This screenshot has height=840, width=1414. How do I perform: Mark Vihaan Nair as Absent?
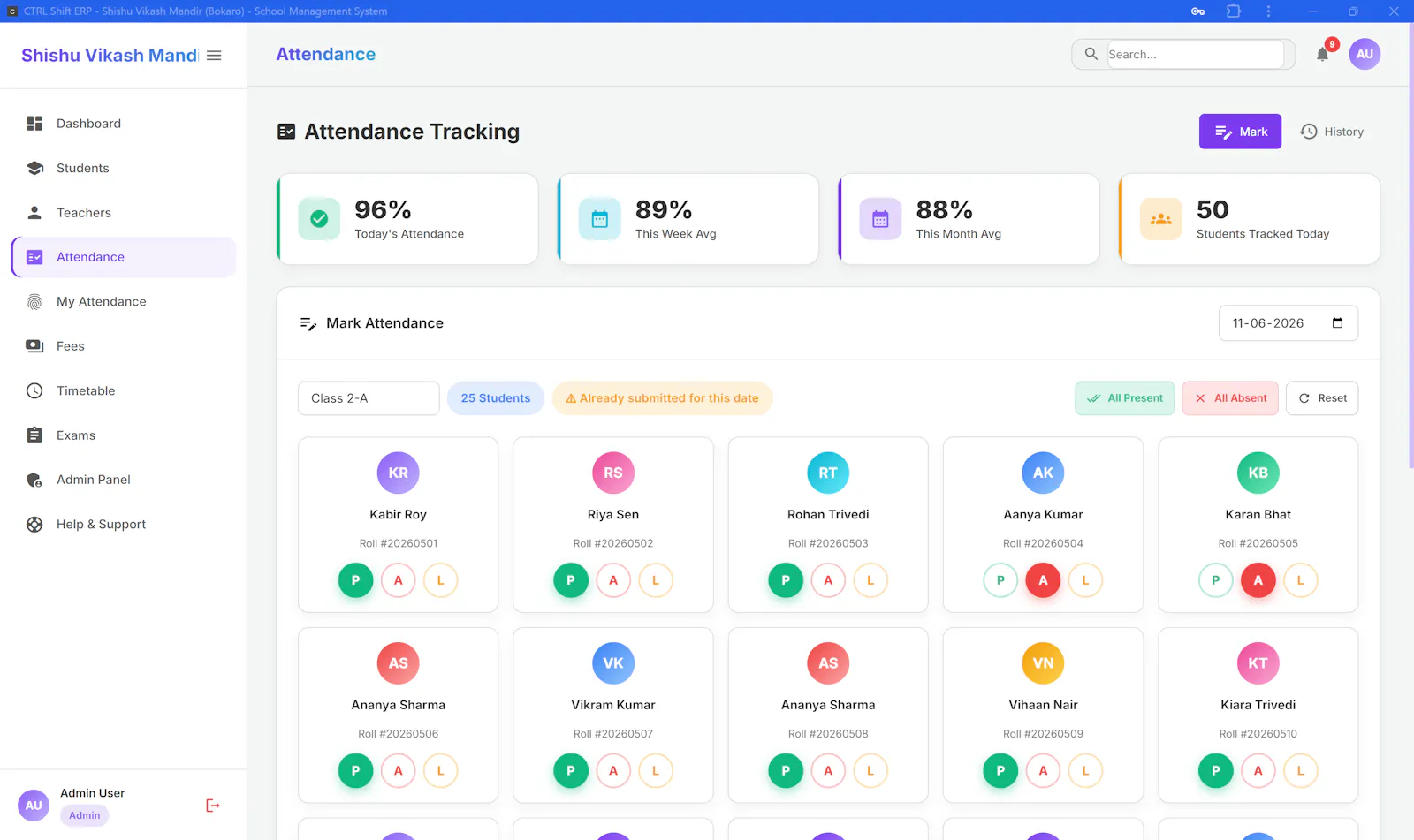pyautogui.click(x=1043, y=771)
